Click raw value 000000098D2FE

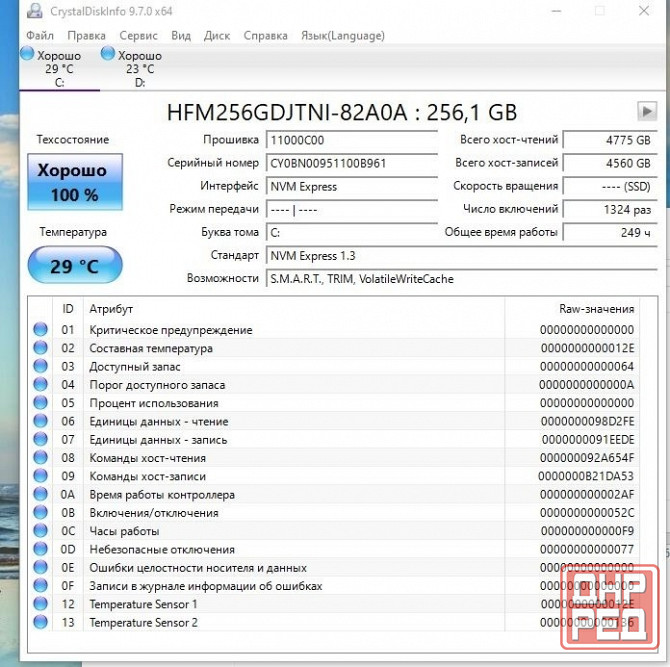click(x=588, y=422)
